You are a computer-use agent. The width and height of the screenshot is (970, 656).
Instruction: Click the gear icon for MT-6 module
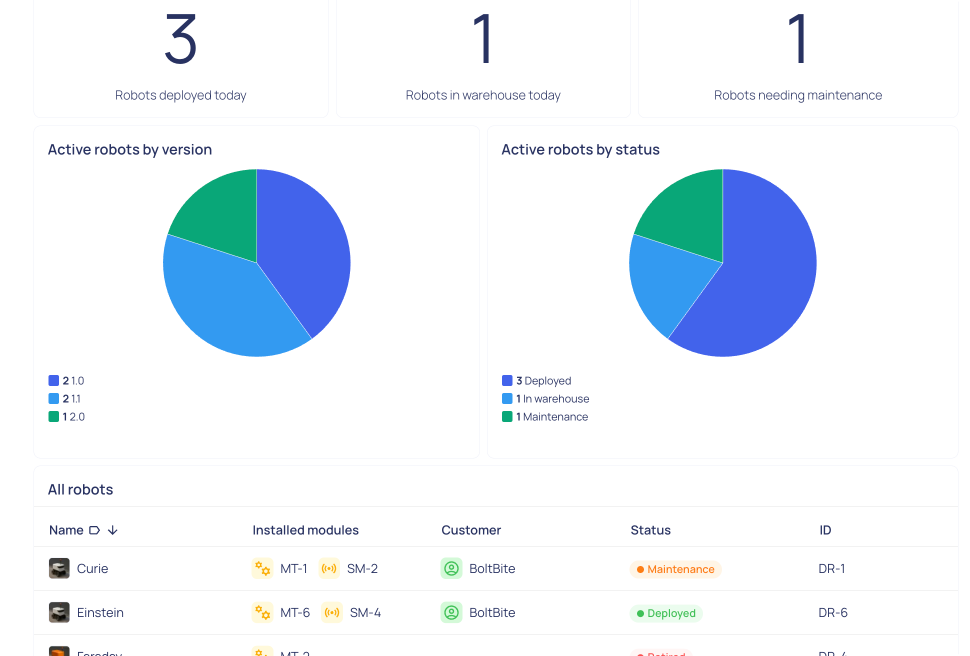click(262, 612)
